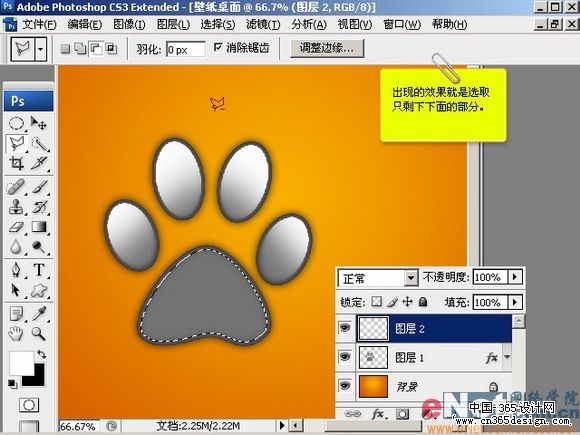The image size is (580, 435).
Task: Expand the 不透明度 opacity slider arrow
Action: [x=515, y=277]
